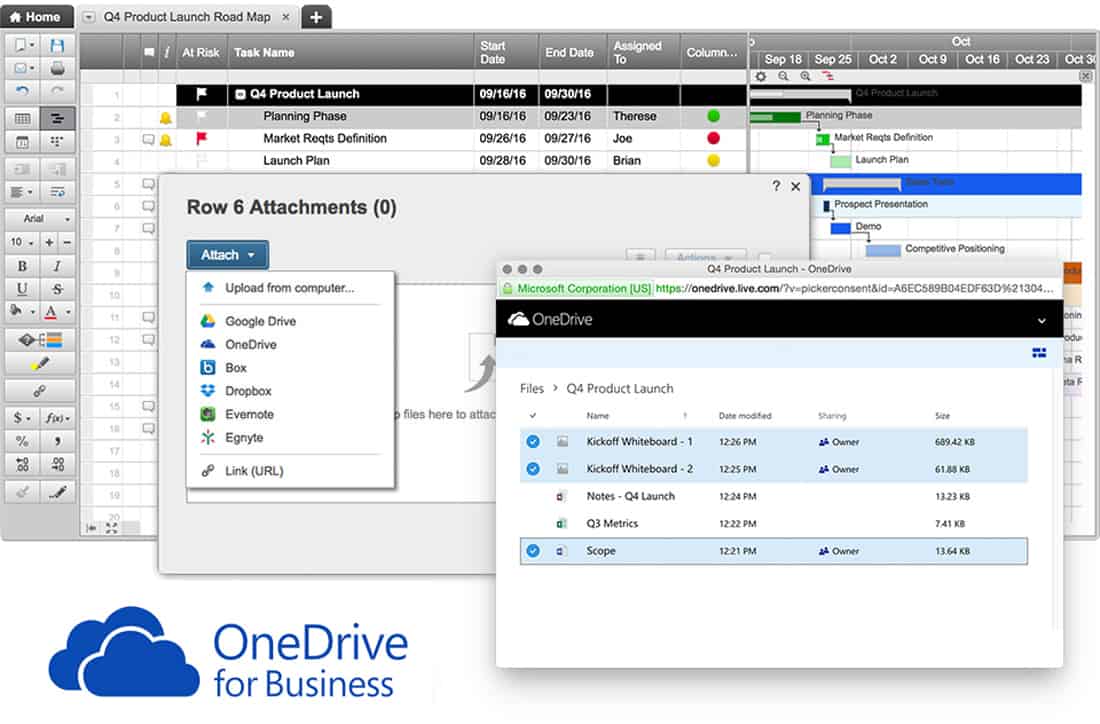Uncheck the Scope file checkbox
This screenshot has height=724, width=1100.
click(x=533, y=551)
